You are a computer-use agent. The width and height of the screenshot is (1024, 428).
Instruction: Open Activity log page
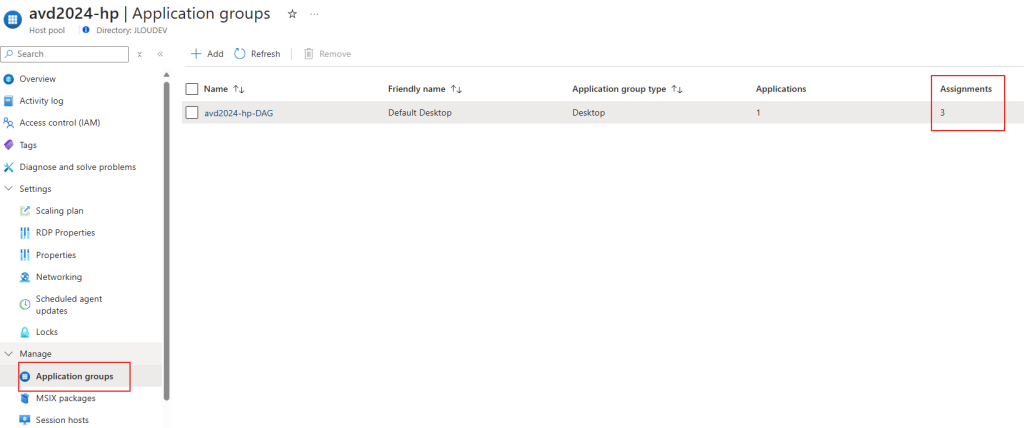(x=41, y=101)
